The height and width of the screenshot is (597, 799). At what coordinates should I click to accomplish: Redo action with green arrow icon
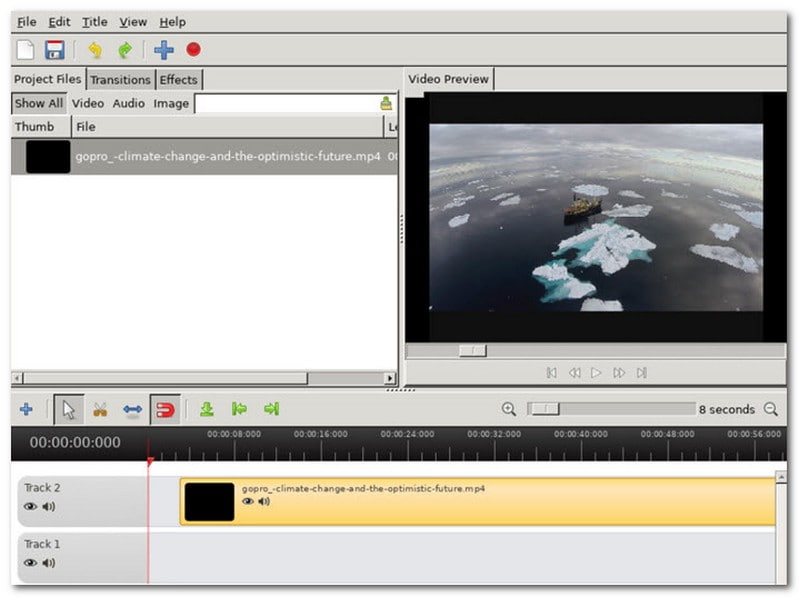click(125, 50)
